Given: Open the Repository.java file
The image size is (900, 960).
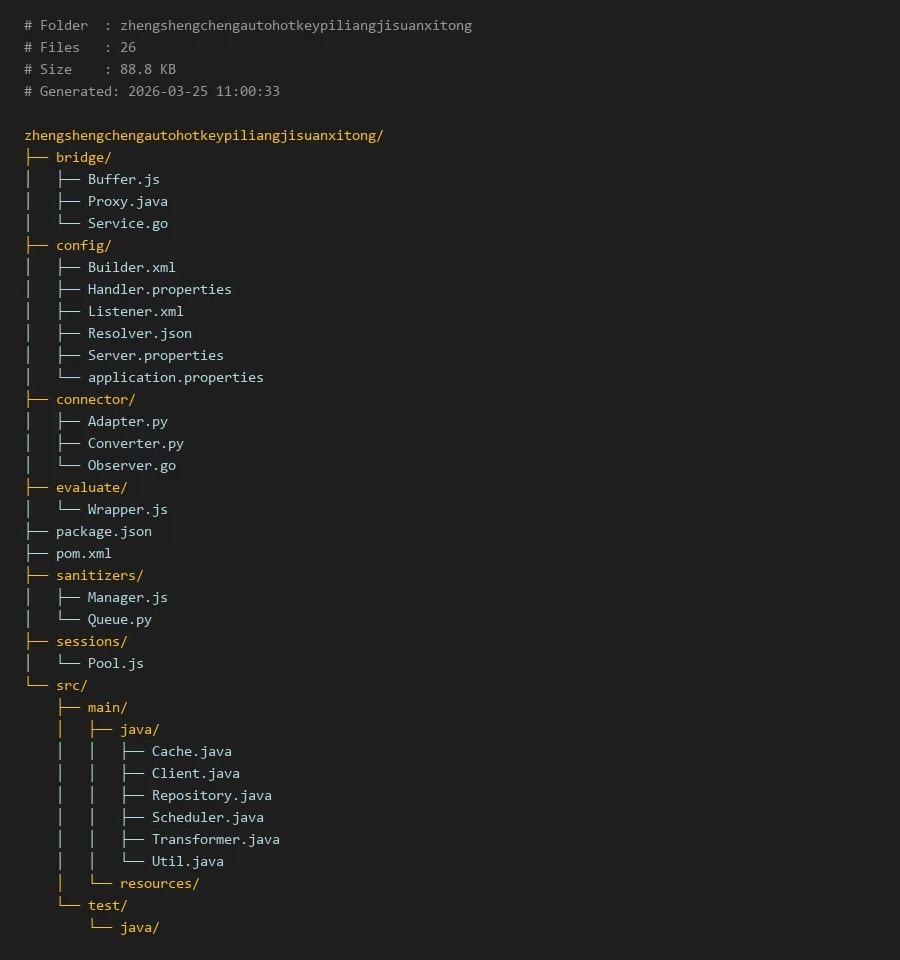Looking at the screenshot, I should (x=211, y=795).
